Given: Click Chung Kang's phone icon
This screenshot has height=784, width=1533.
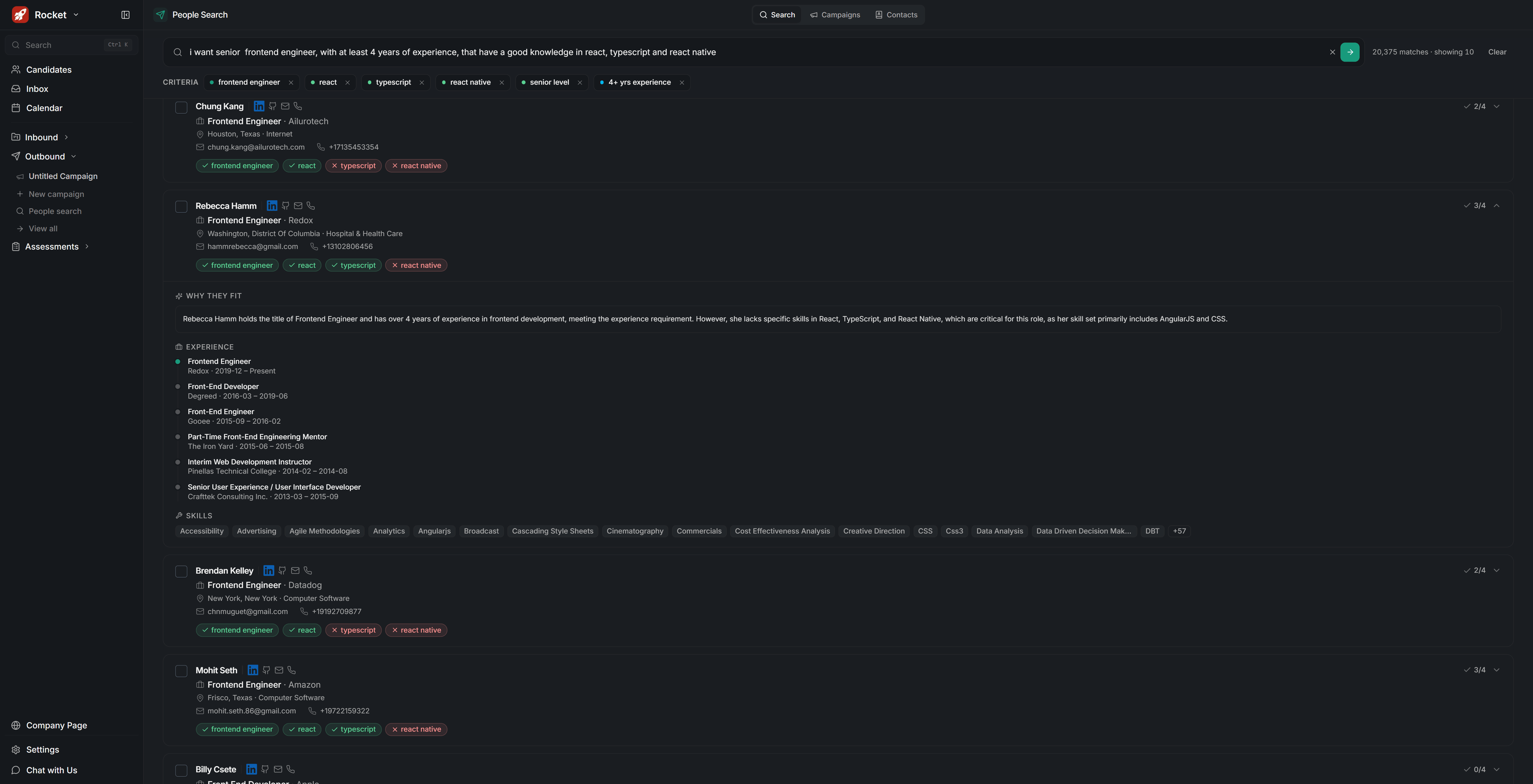Looking at the screenshot, I should point(298,107).
